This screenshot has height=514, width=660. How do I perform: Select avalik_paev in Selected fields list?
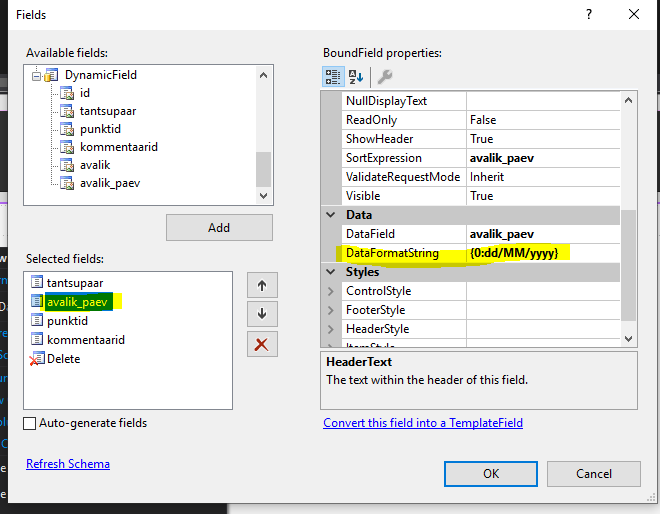[x=76, y=302]
